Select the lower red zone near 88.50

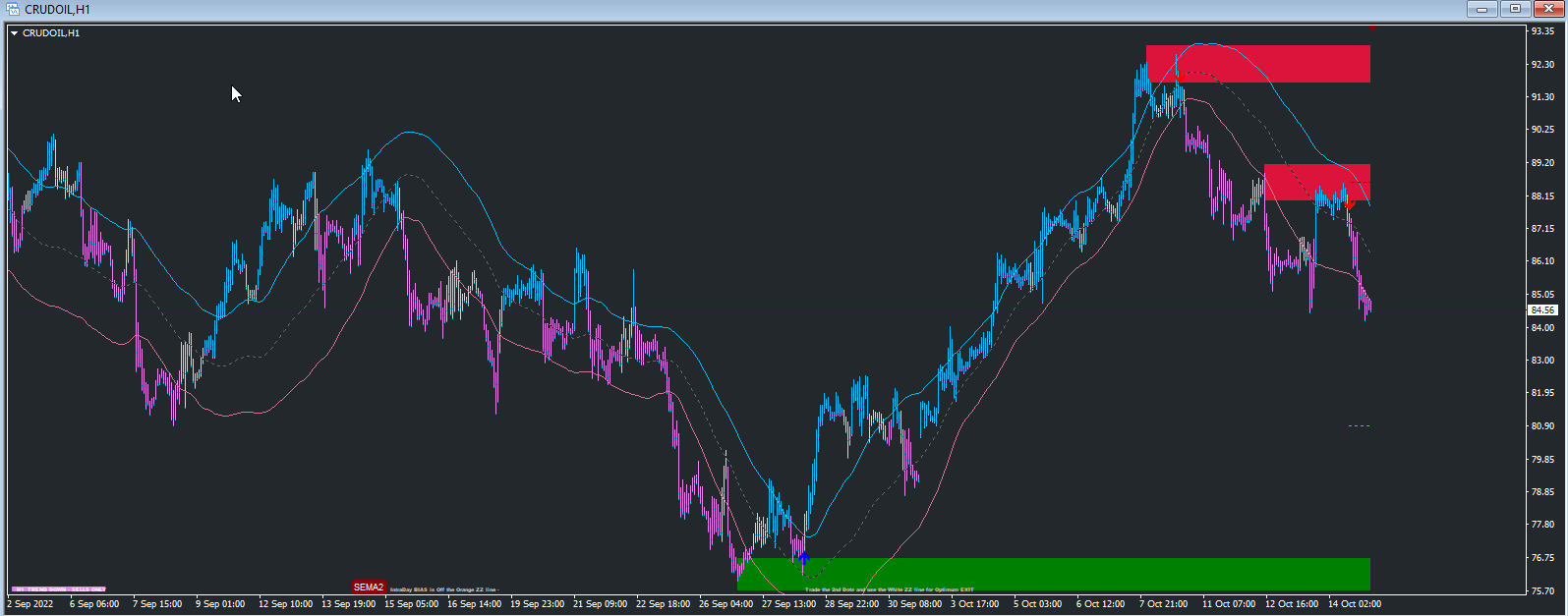pyautogui.click(x=1316, y=183)
